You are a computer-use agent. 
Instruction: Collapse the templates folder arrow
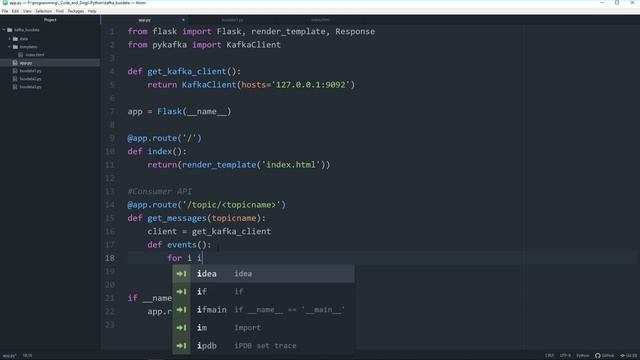coord(10,47)
